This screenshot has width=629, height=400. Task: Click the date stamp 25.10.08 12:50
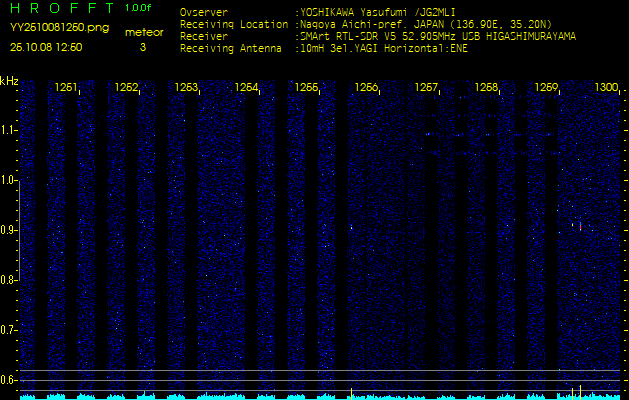46,47
